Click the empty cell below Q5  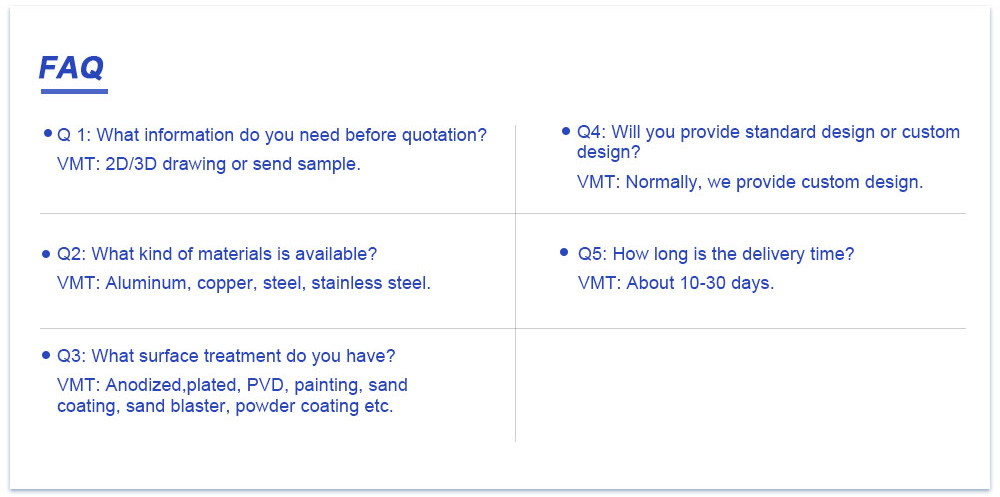(x=740, y=385)
